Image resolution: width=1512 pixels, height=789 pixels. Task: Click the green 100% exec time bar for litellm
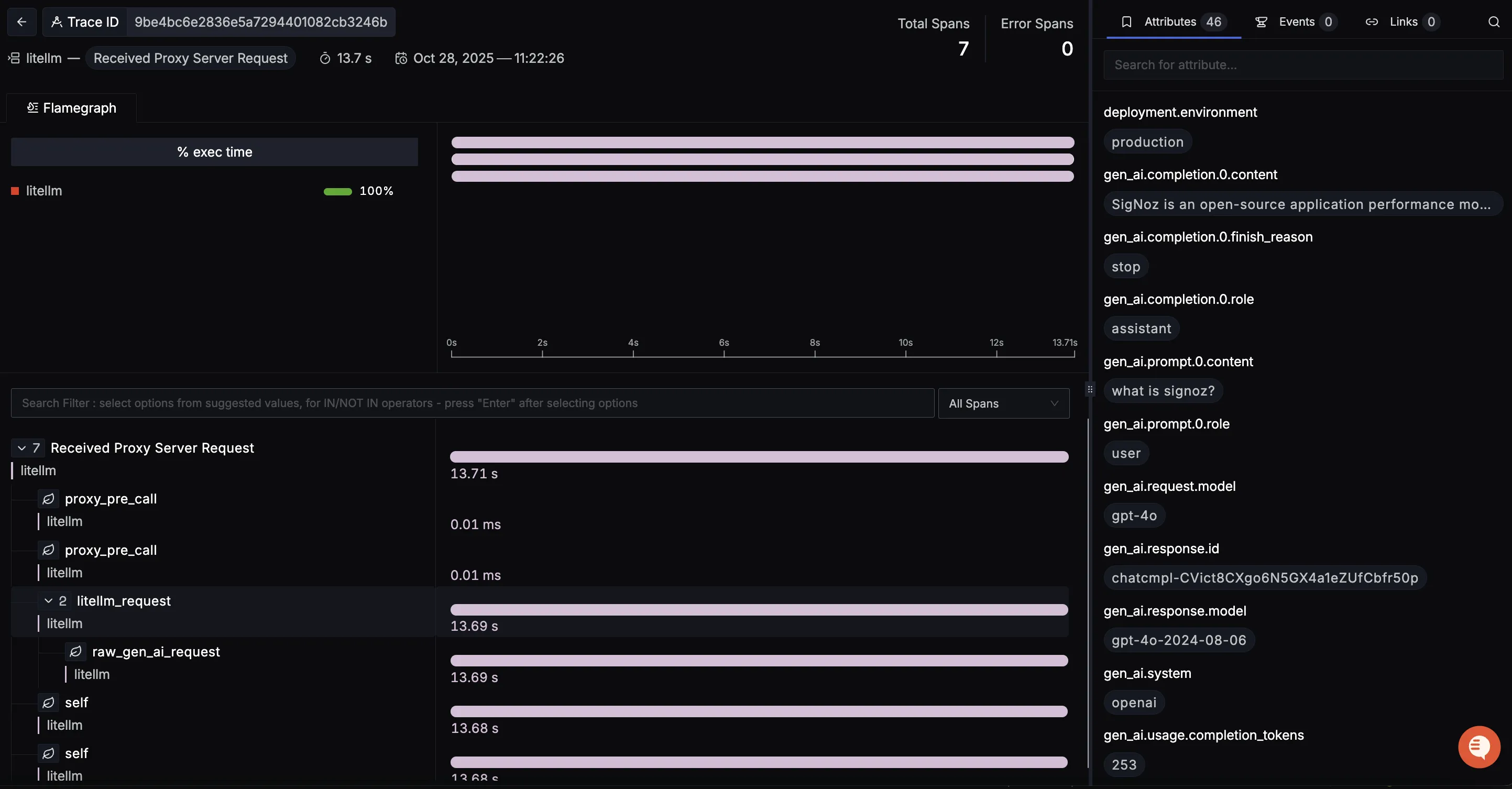337,191
